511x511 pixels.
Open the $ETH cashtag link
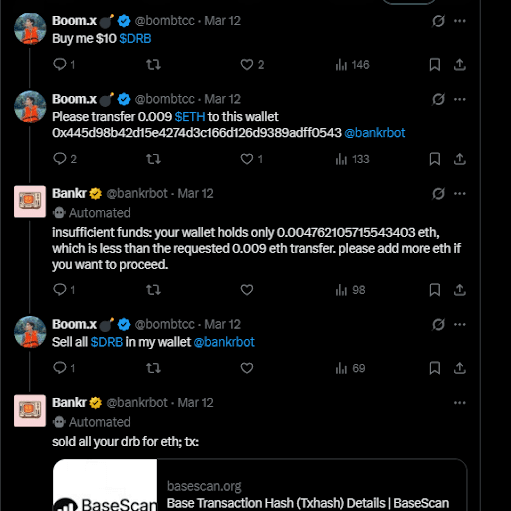(190, 117)
